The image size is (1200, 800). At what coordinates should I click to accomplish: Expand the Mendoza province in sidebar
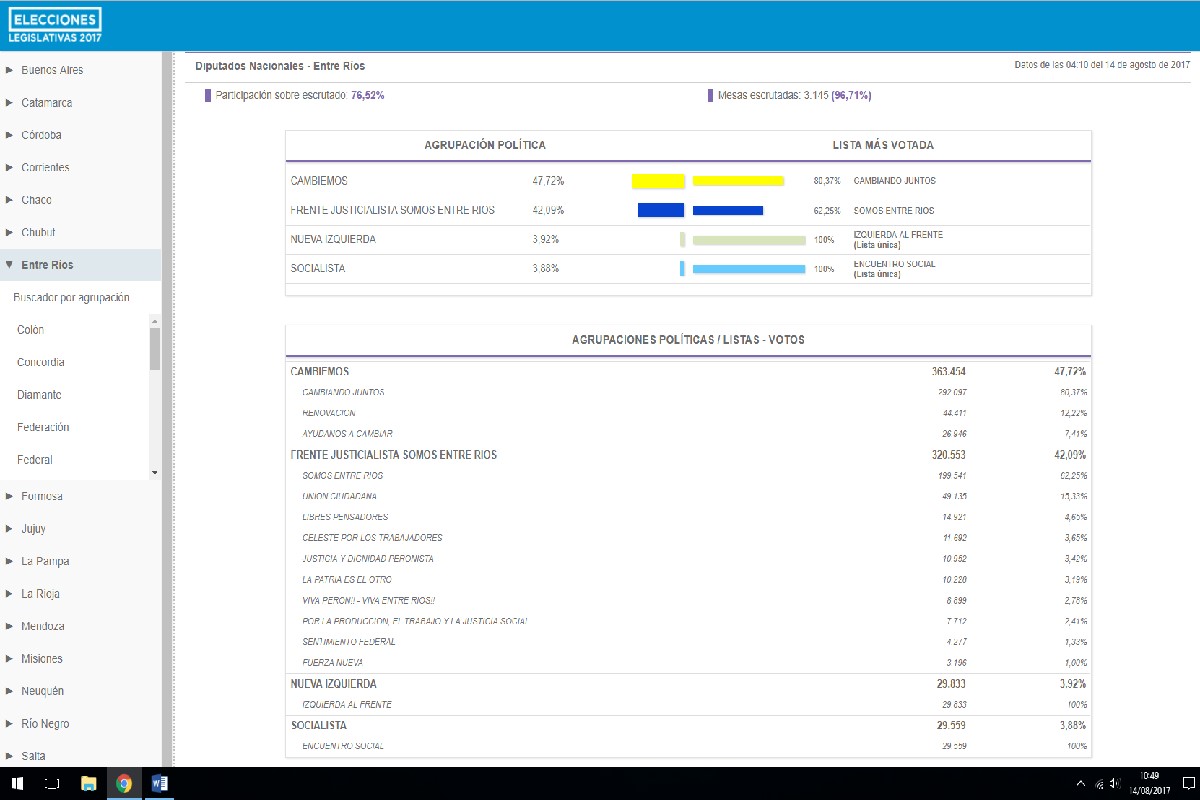point(42,626)
